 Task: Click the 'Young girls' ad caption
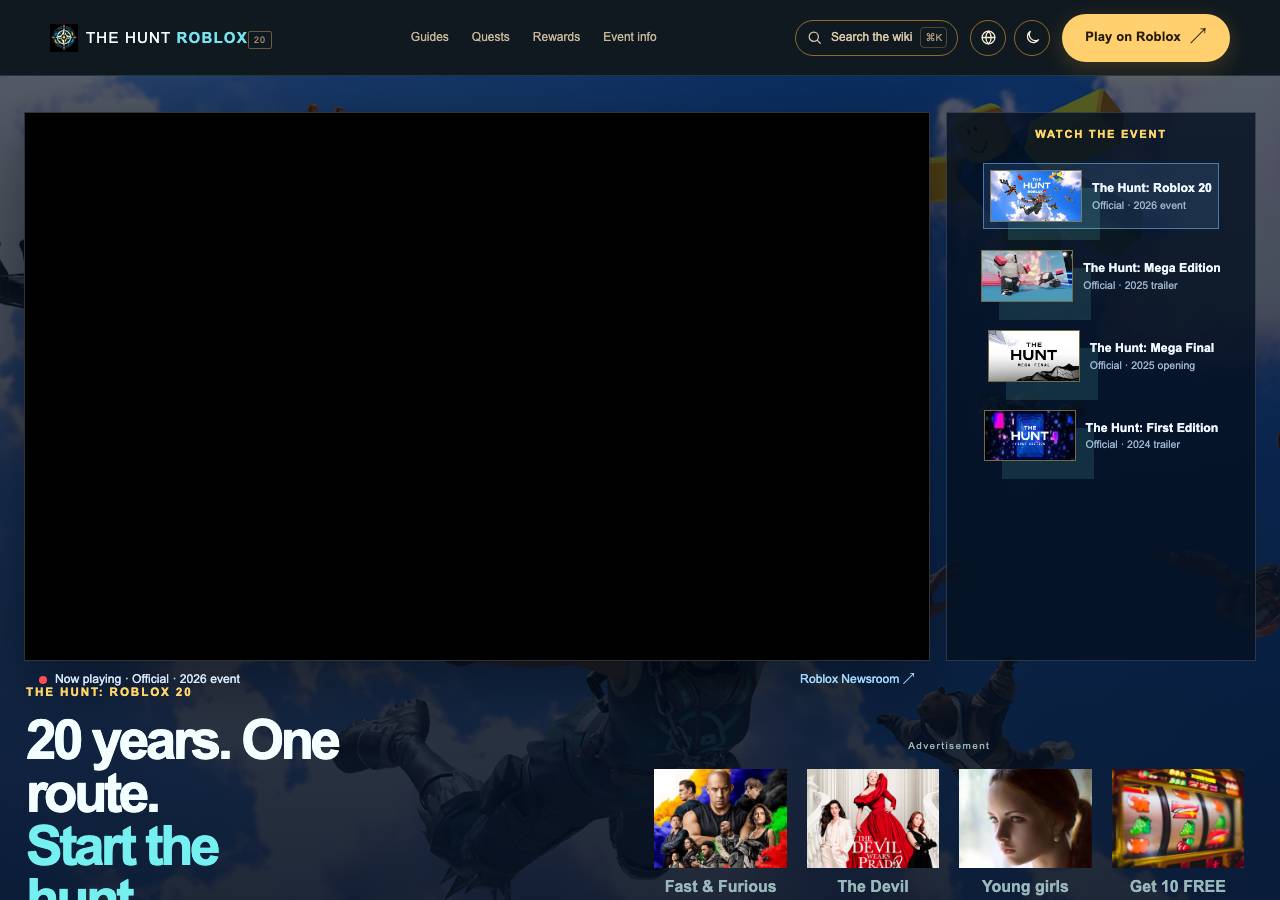click(x=1025, y=886)
